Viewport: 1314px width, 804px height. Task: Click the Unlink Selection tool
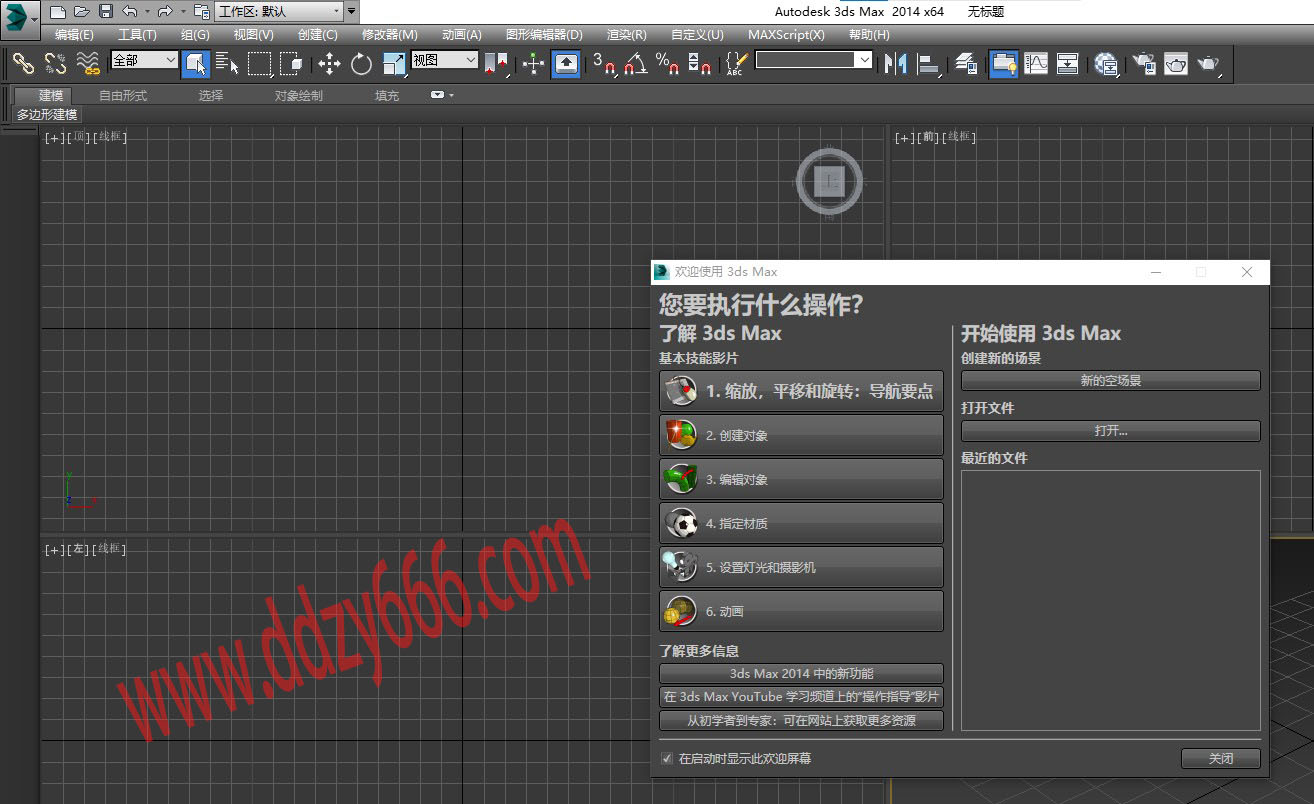coord(55,63)
